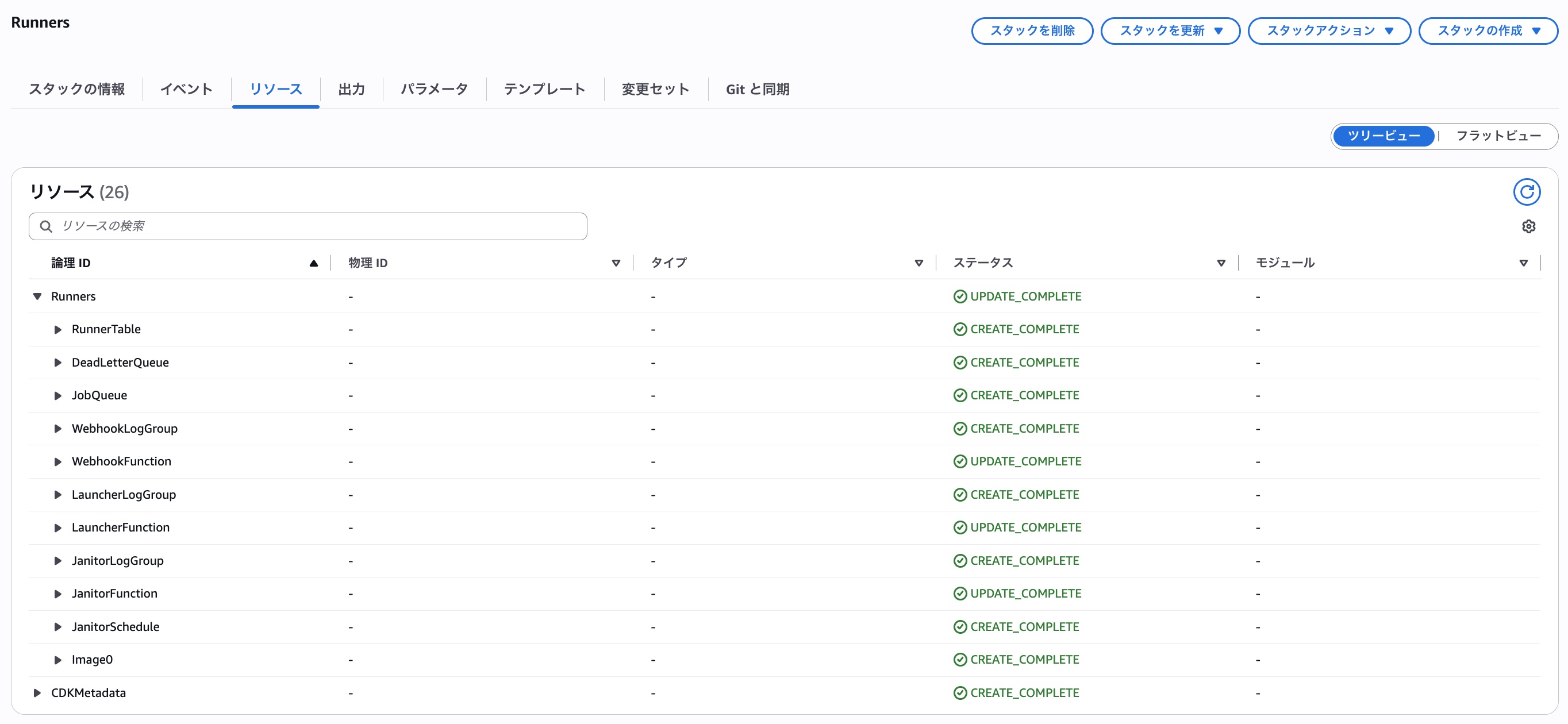Expand the CDKMetadata node
Image resolution: width=1568 pixels, height=724 pixels.
[x=37, y=692]
